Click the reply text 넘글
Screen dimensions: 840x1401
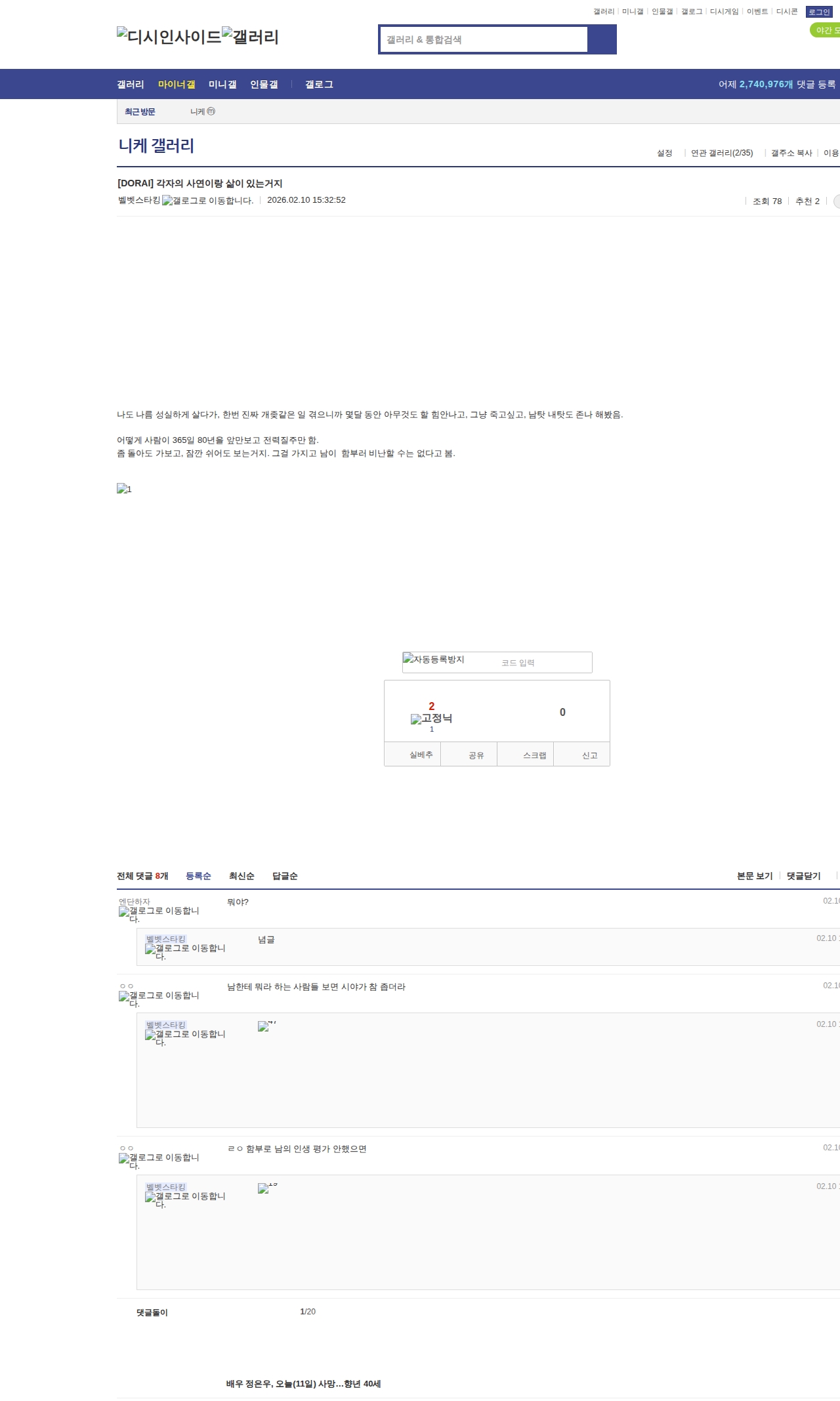(x=266, y=940)
